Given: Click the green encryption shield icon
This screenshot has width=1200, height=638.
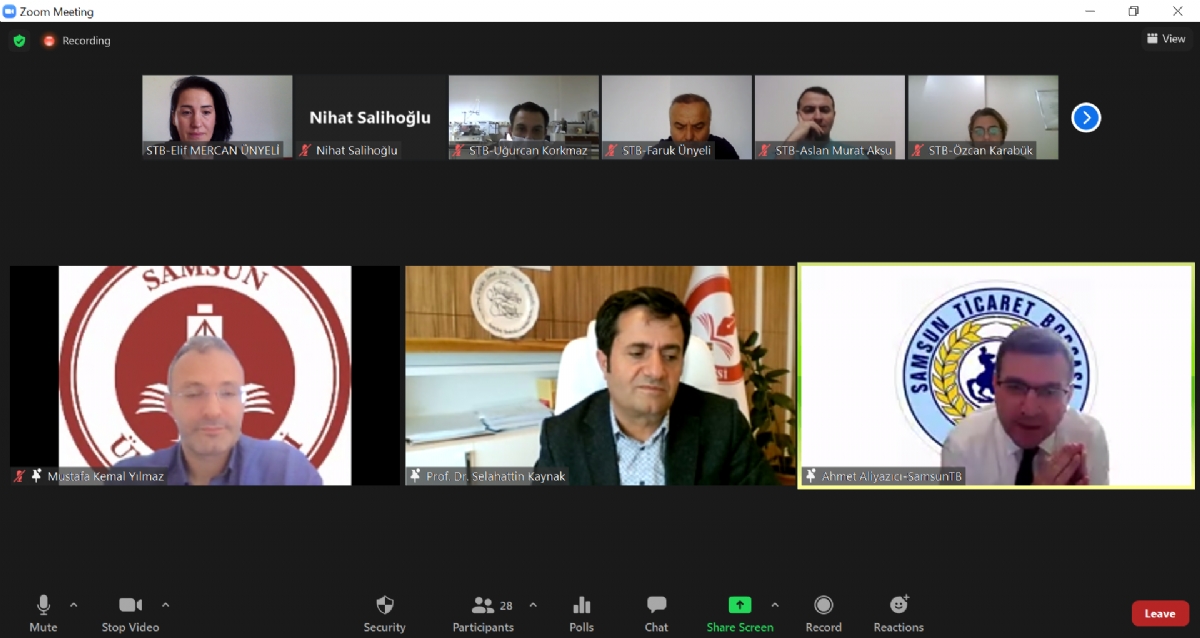Looking at the screenshot, I should 19,41.
